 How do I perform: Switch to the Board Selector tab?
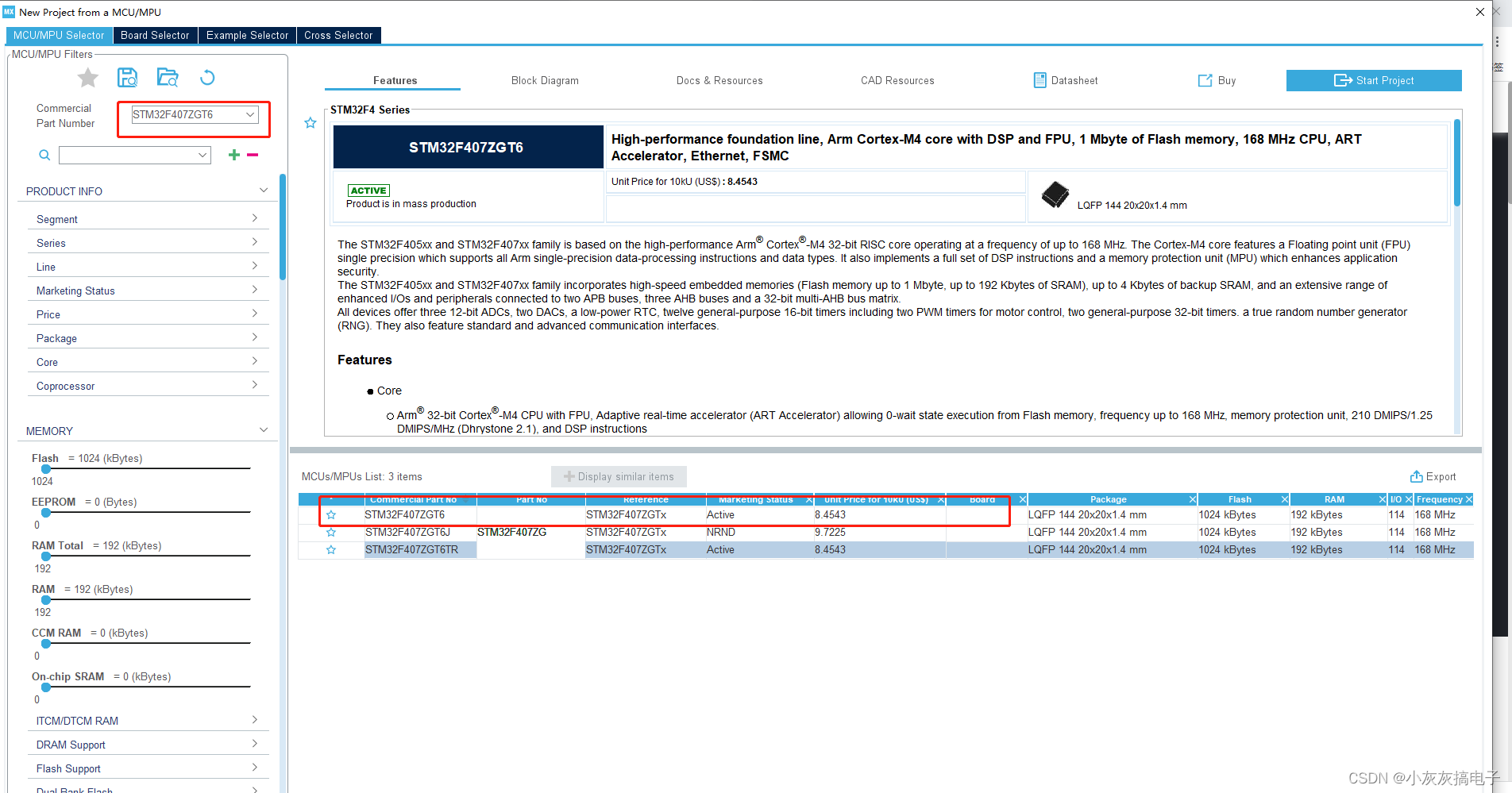coord(155,36)
